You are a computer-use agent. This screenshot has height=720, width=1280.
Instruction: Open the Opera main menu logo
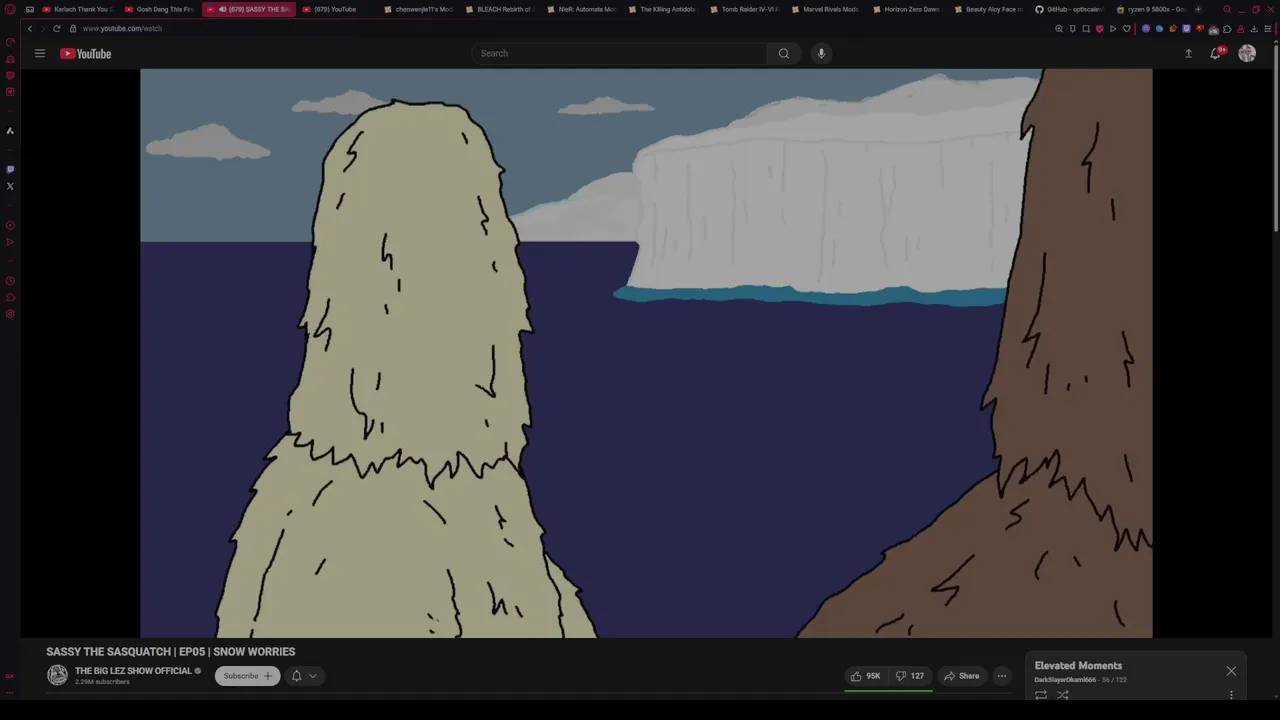pyautogui.click(x=10, y=9)
